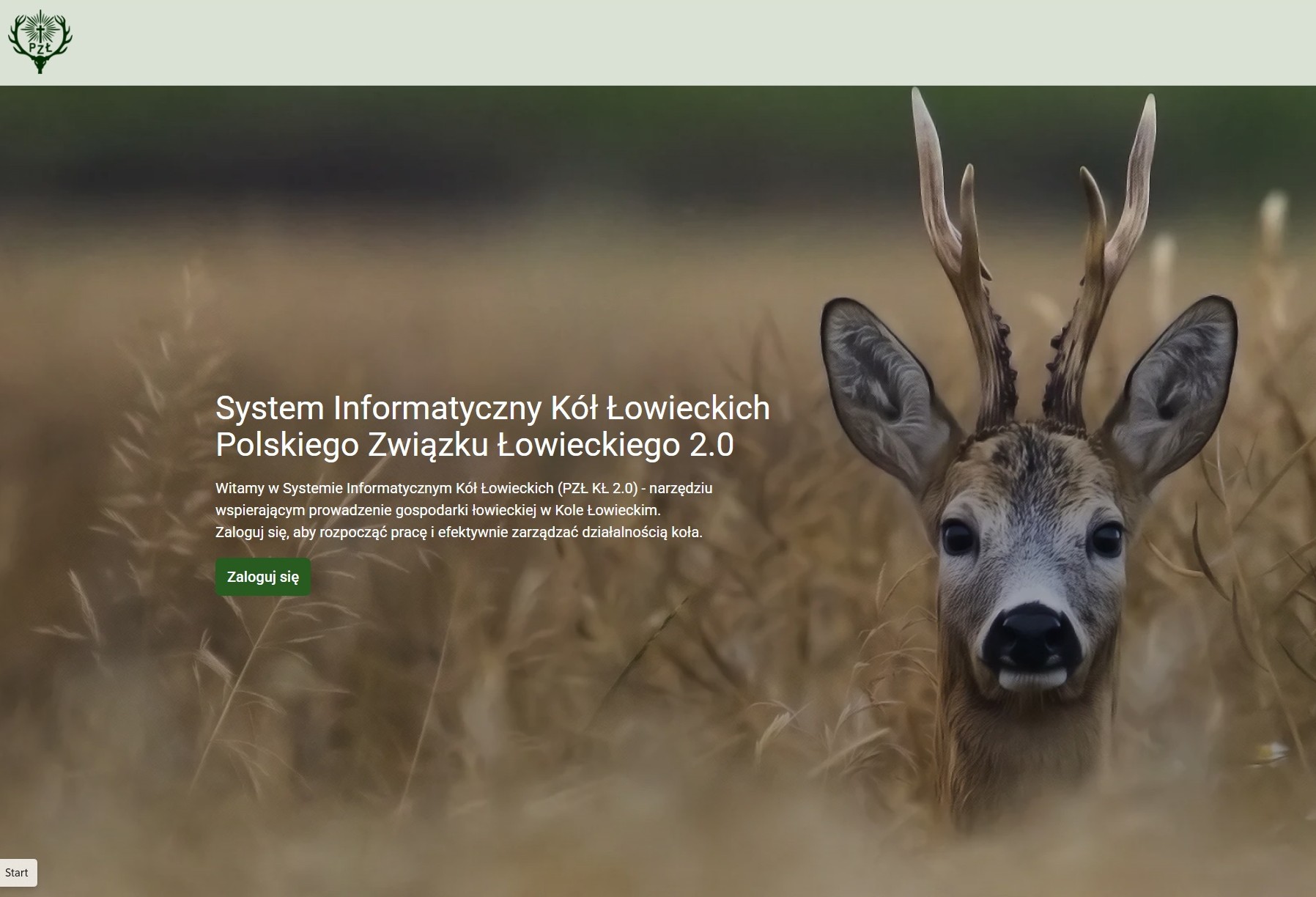
Task: Click the heading line Polskiego Związku Łowieckiego 2.0
Action: [475, 445]
